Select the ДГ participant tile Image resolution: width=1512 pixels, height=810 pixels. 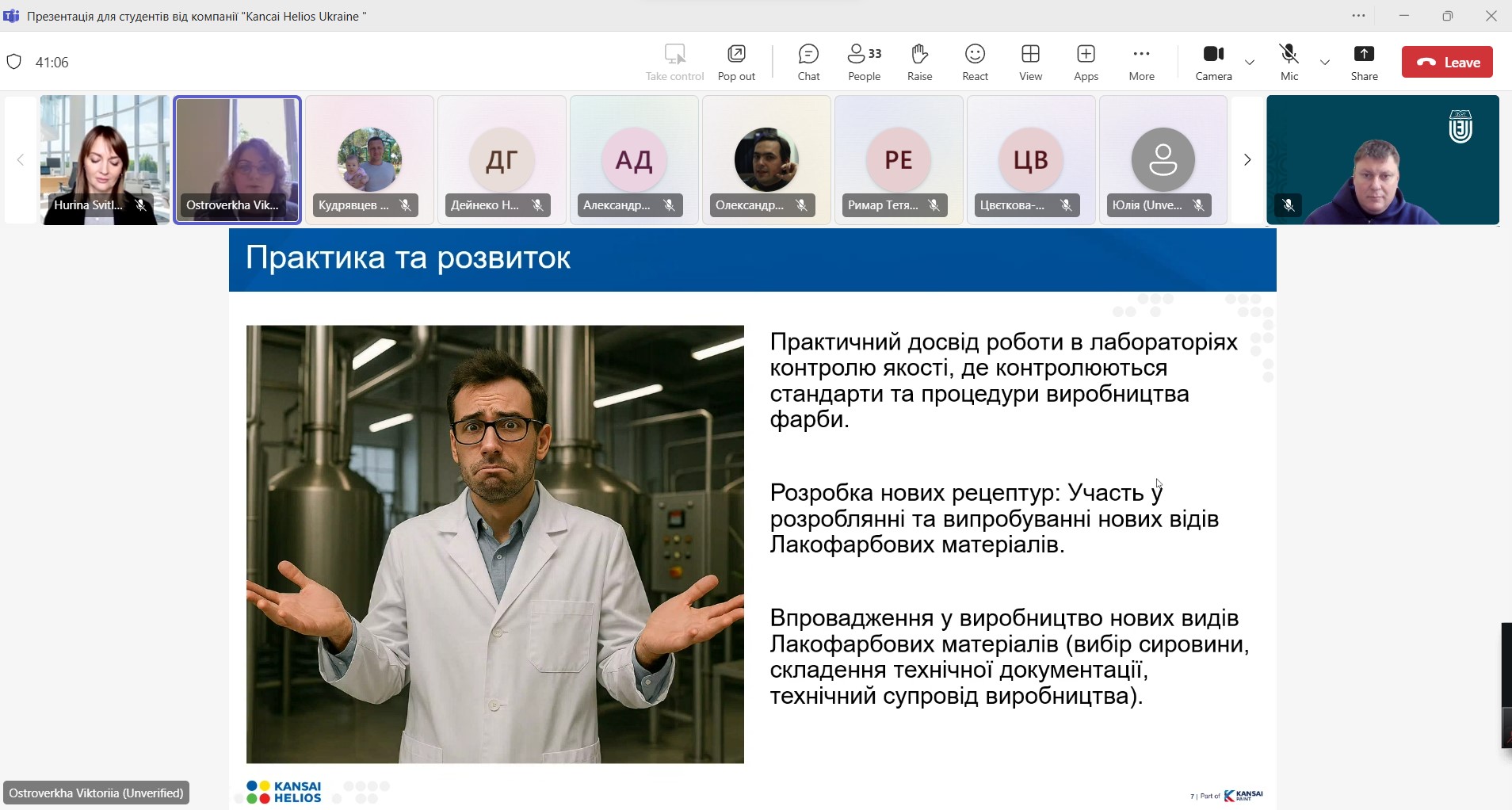coord(502,159)
